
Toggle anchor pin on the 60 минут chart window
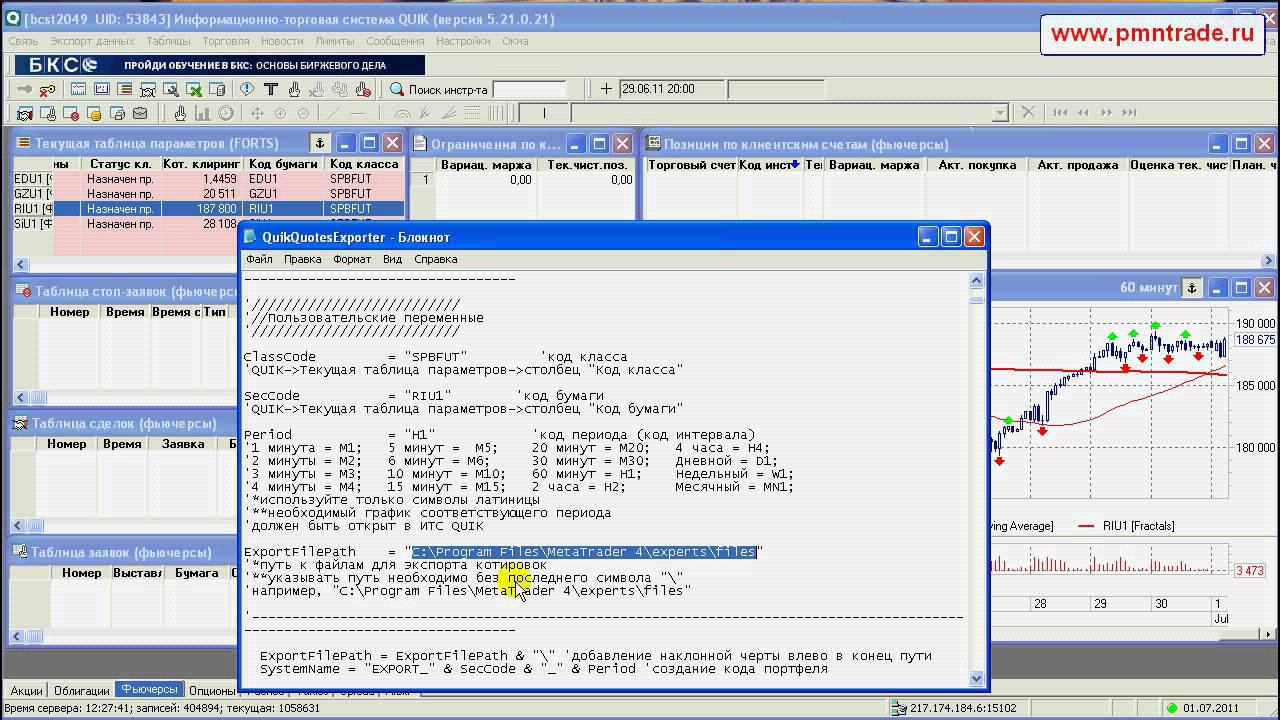point(1191,288)
